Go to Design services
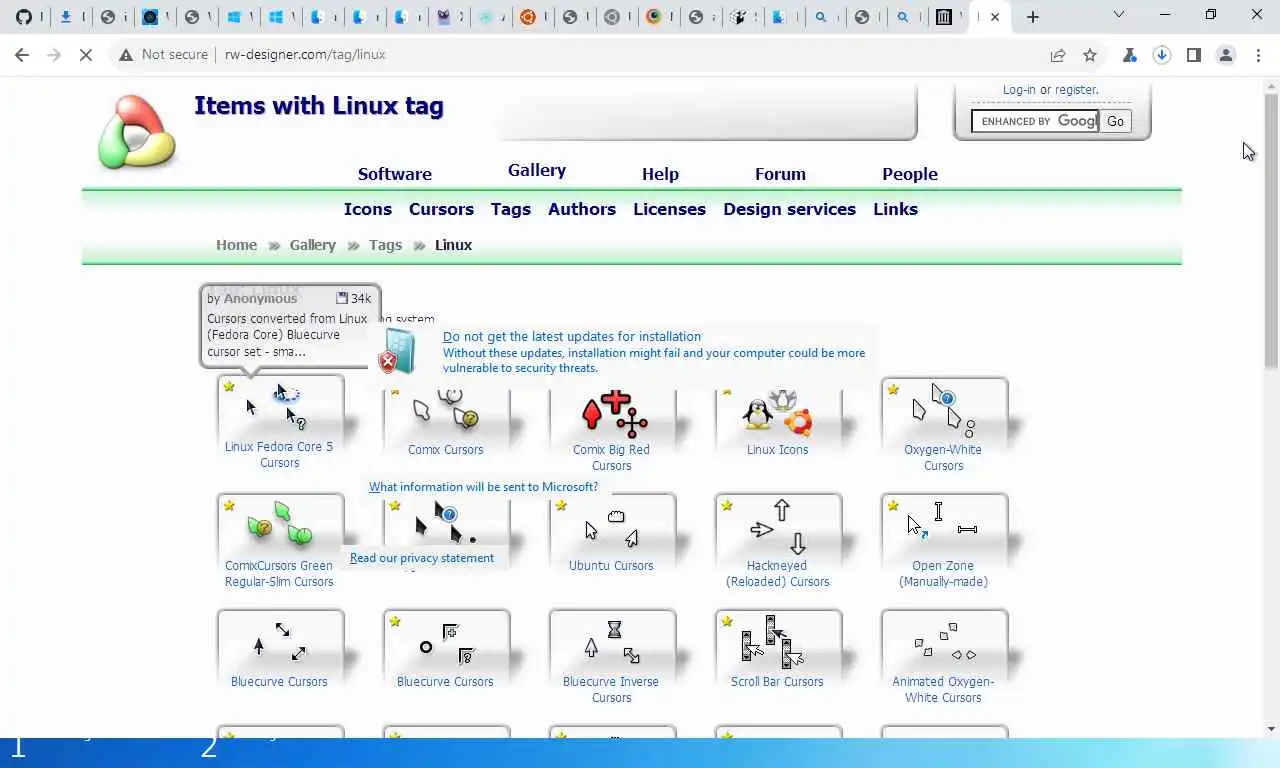This screenshot has height=768, width=1280. click(789, 209)
